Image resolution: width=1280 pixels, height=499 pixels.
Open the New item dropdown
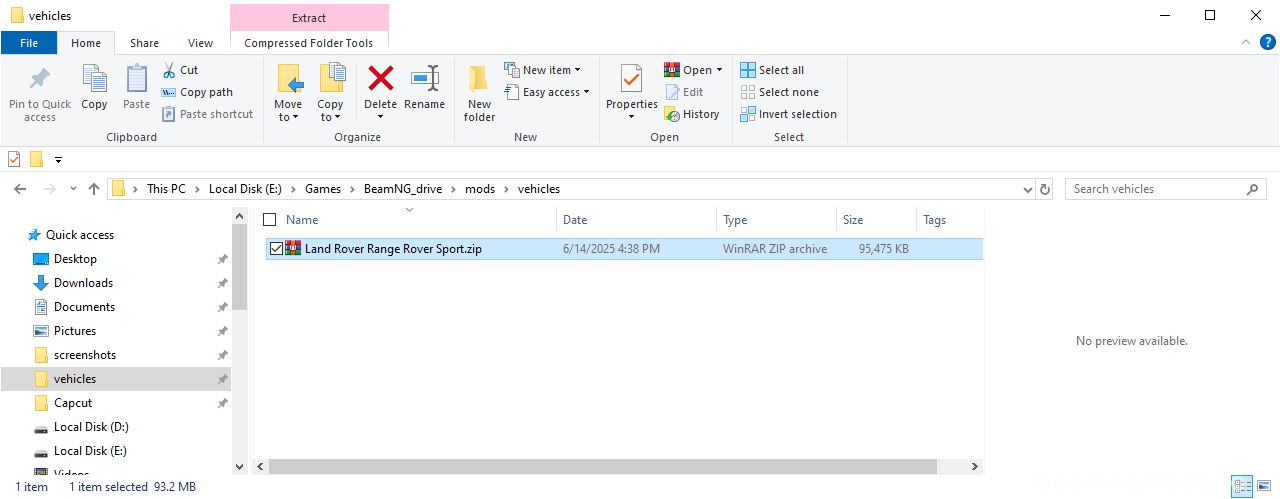pyautogui.click(x=543, y=70)
